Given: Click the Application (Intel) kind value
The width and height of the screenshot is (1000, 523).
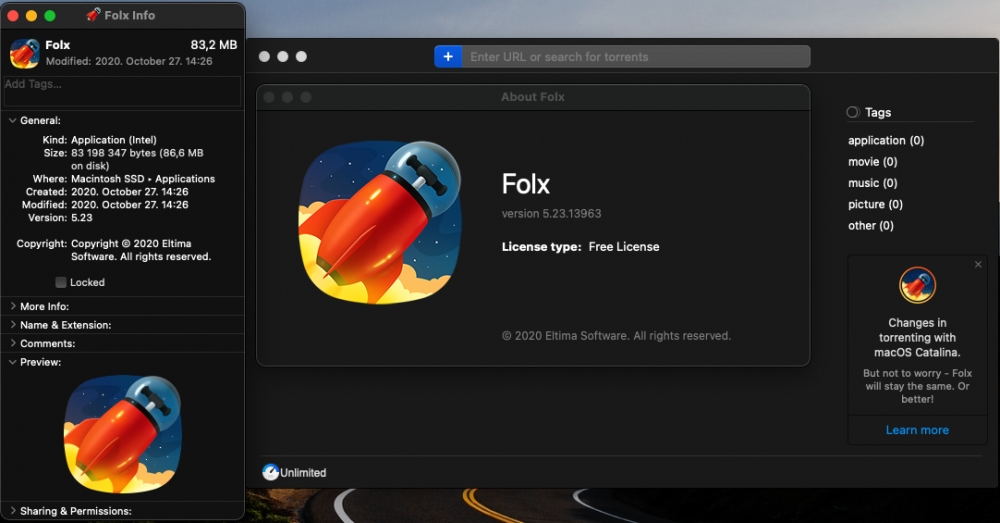Looking at the screenshot, I should (x=114, y=140).
